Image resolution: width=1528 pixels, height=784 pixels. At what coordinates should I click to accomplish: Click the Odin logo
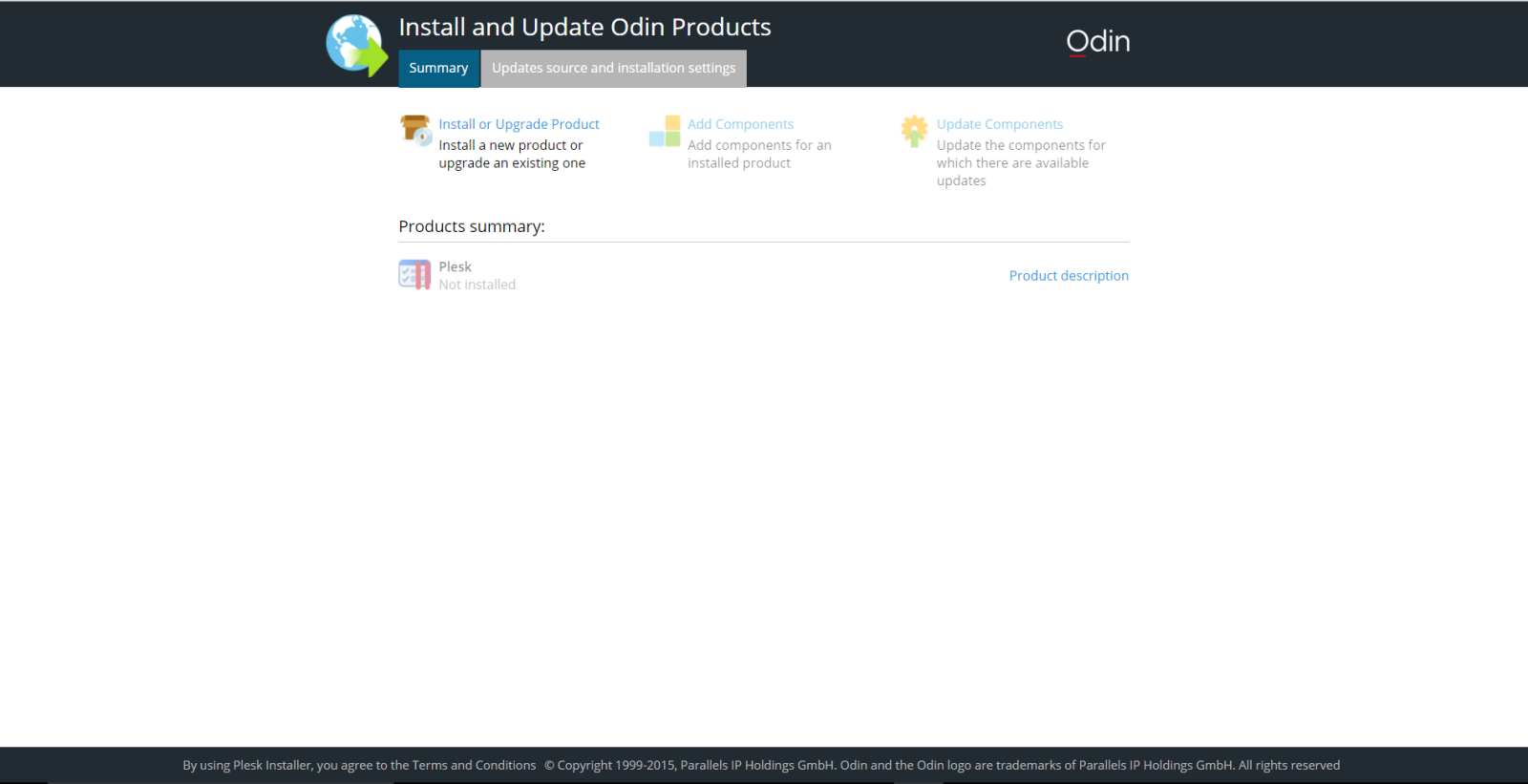[1098, 41]
